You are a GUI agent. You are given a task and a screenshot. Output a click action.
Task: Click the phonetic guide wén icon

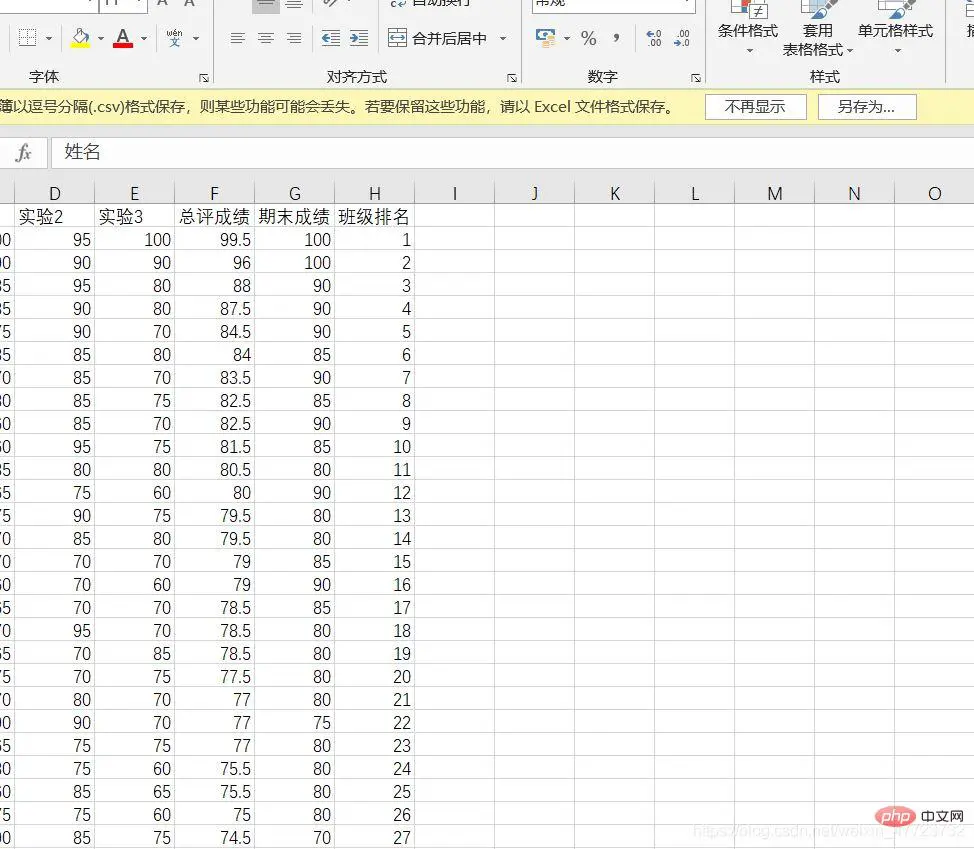pyautogui.click(x=175, y=38)
